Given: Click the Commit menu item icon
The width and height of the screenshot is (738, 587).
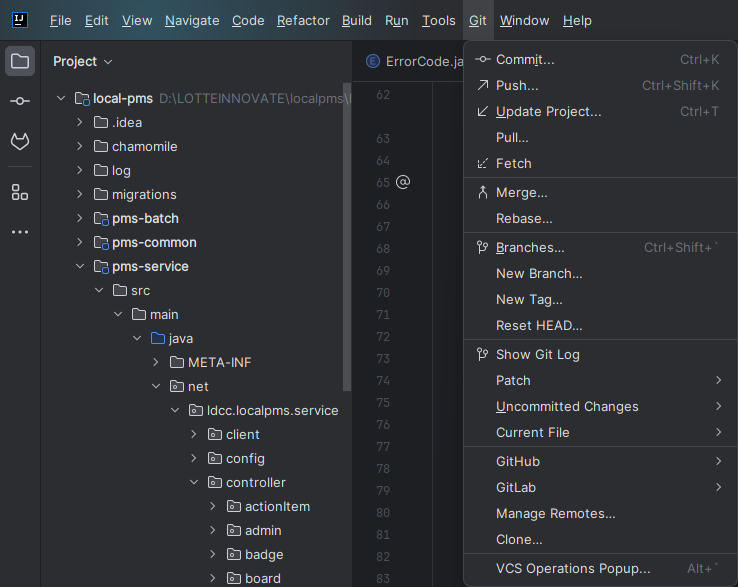Looking at the screenshot, I should tap(483, 59).
